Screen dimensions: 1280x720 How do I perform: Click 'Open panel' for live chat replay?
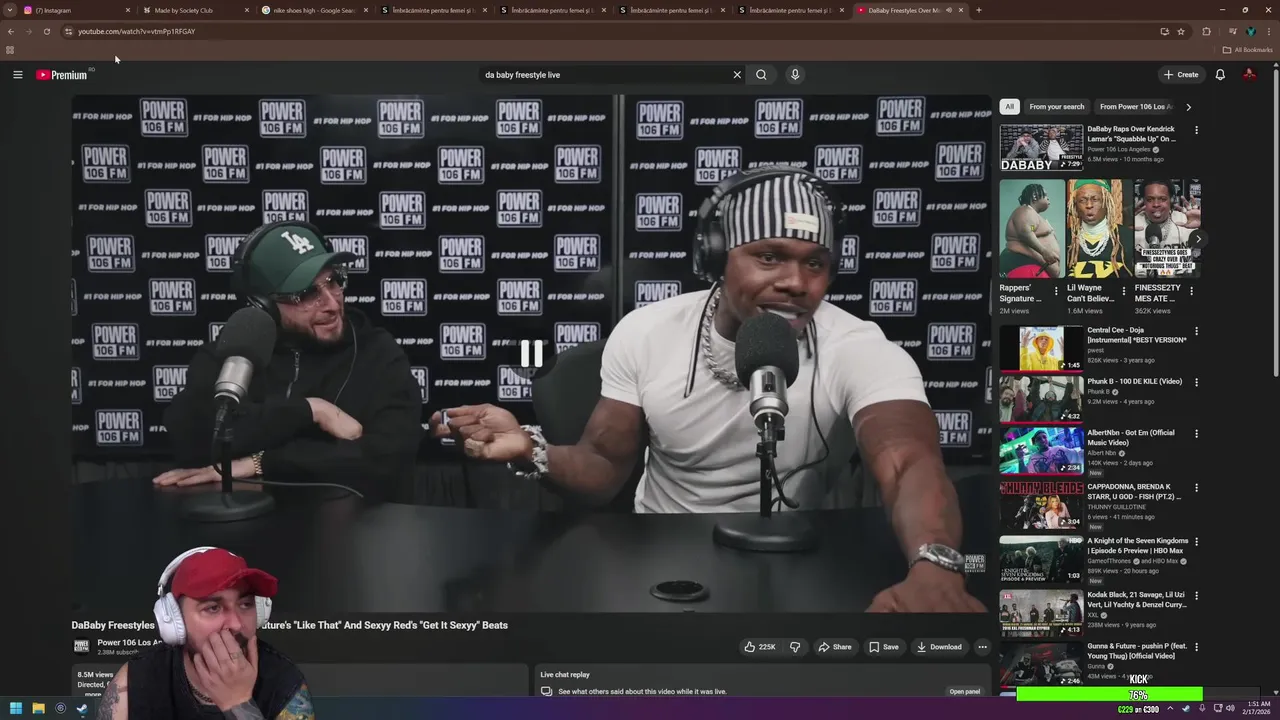pos(964,691)
